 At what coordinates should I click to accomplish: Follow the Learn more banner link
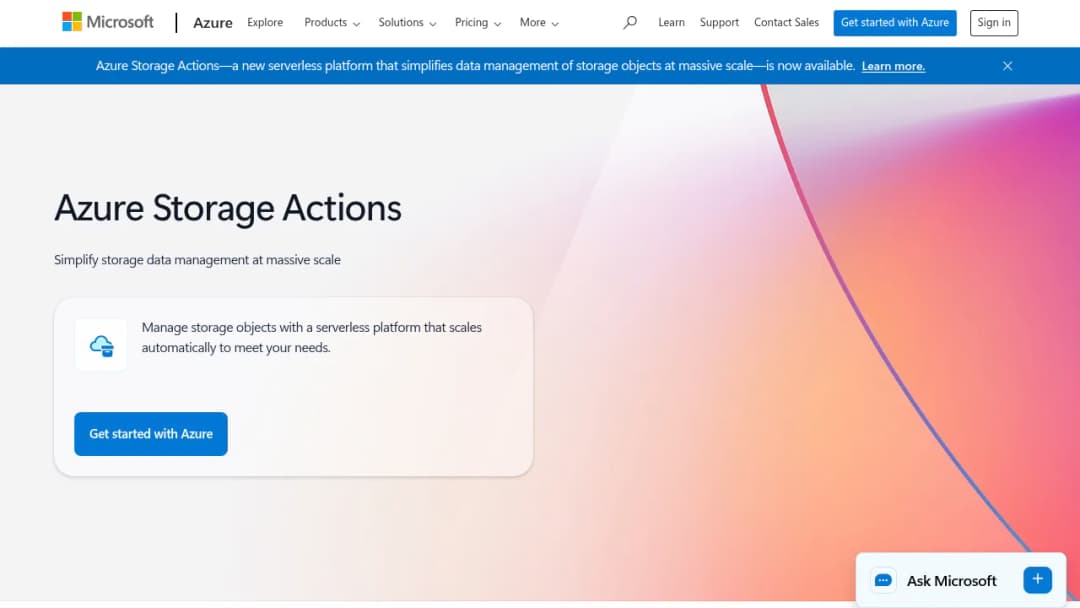[893, 66]
